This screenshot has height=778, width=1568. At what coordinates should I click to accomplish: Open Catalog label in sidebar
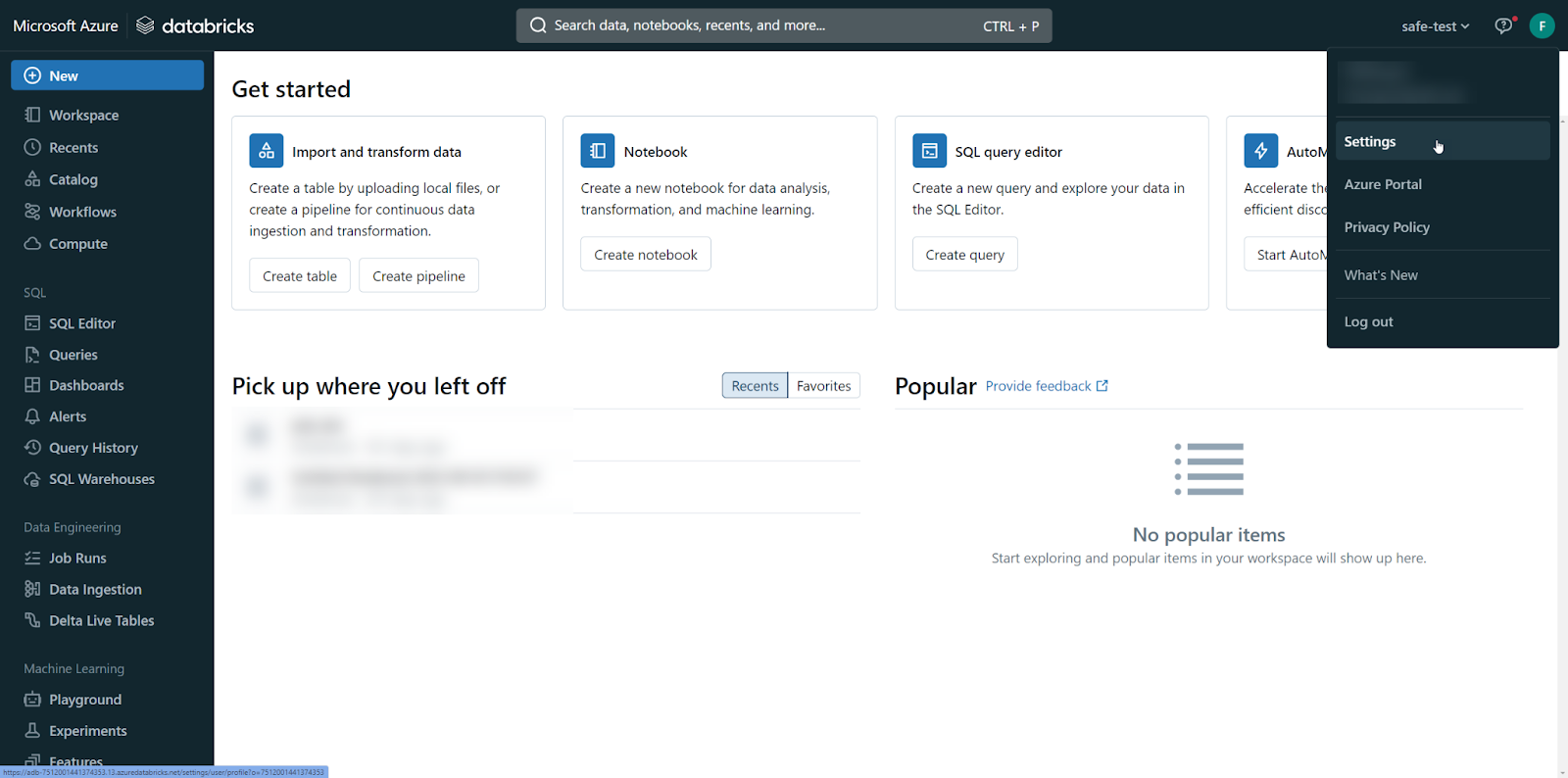tap(73, 180)
